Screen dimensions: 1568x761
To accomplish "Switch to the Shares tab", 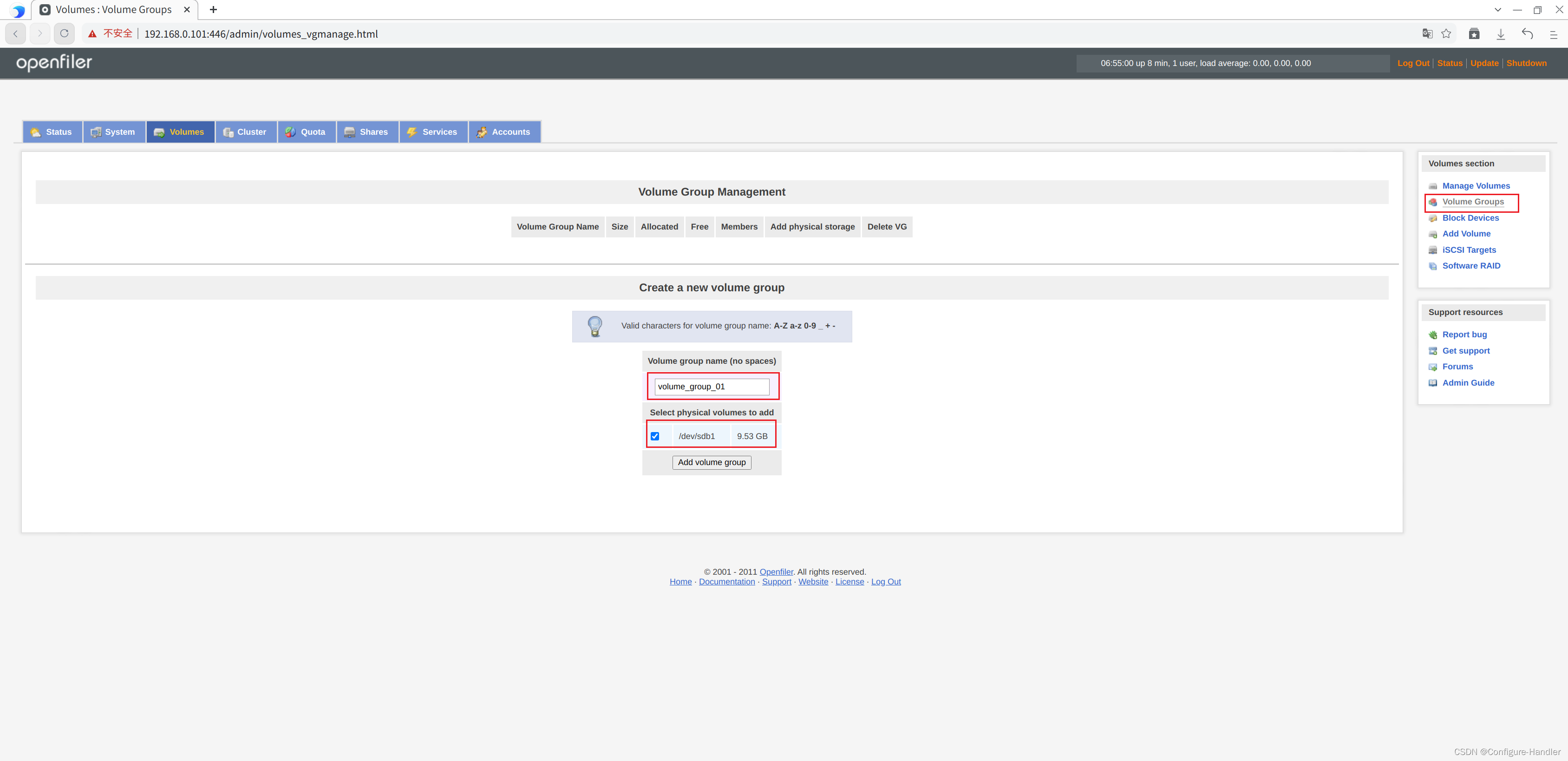I will tap(367, 131).
